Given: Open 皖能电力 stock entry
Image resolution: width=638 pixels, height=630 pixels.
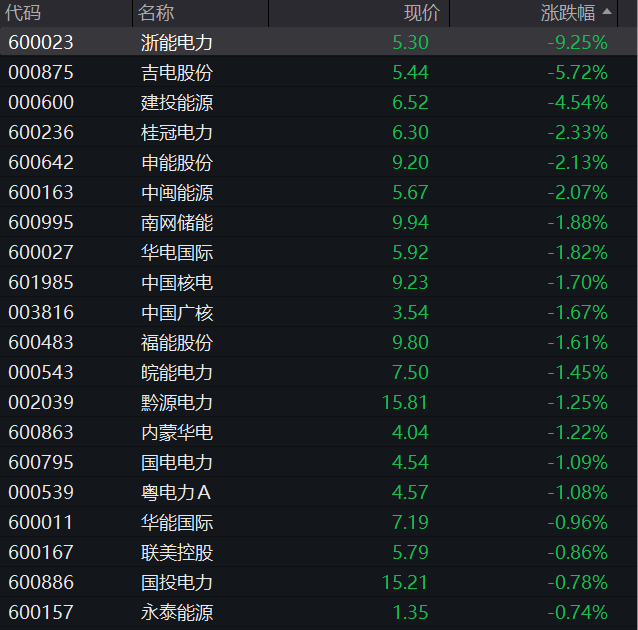Looking at the screenshot, I should click(x=177, y=372).
